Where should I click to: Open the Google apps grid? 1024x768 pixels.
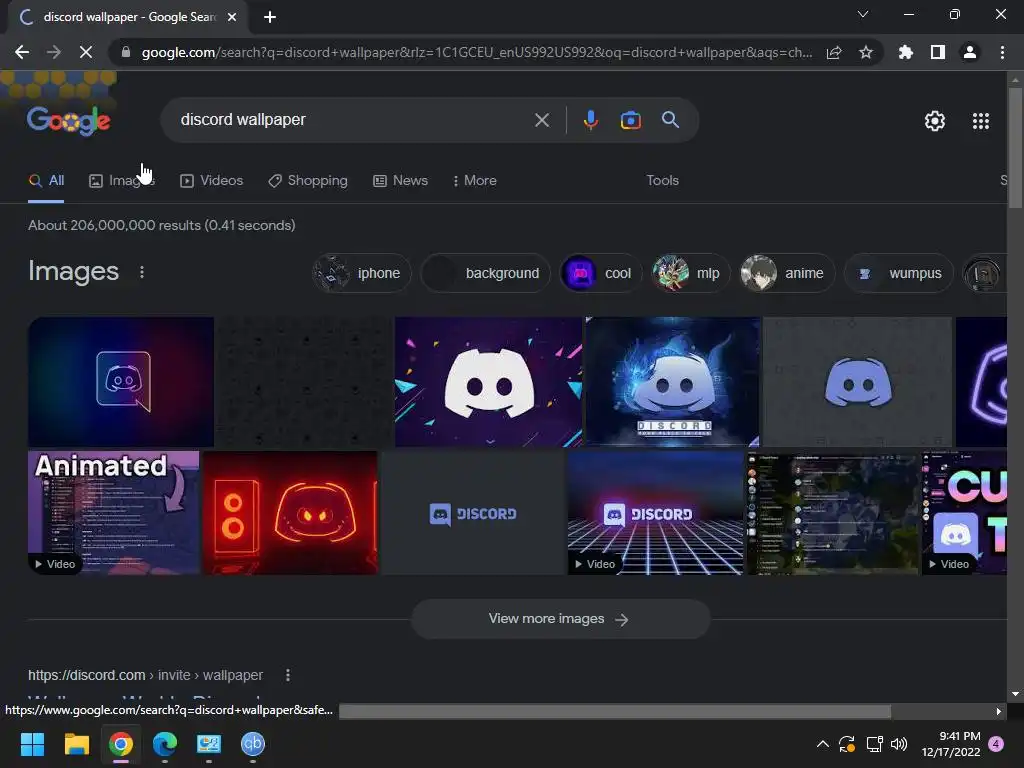980,121
